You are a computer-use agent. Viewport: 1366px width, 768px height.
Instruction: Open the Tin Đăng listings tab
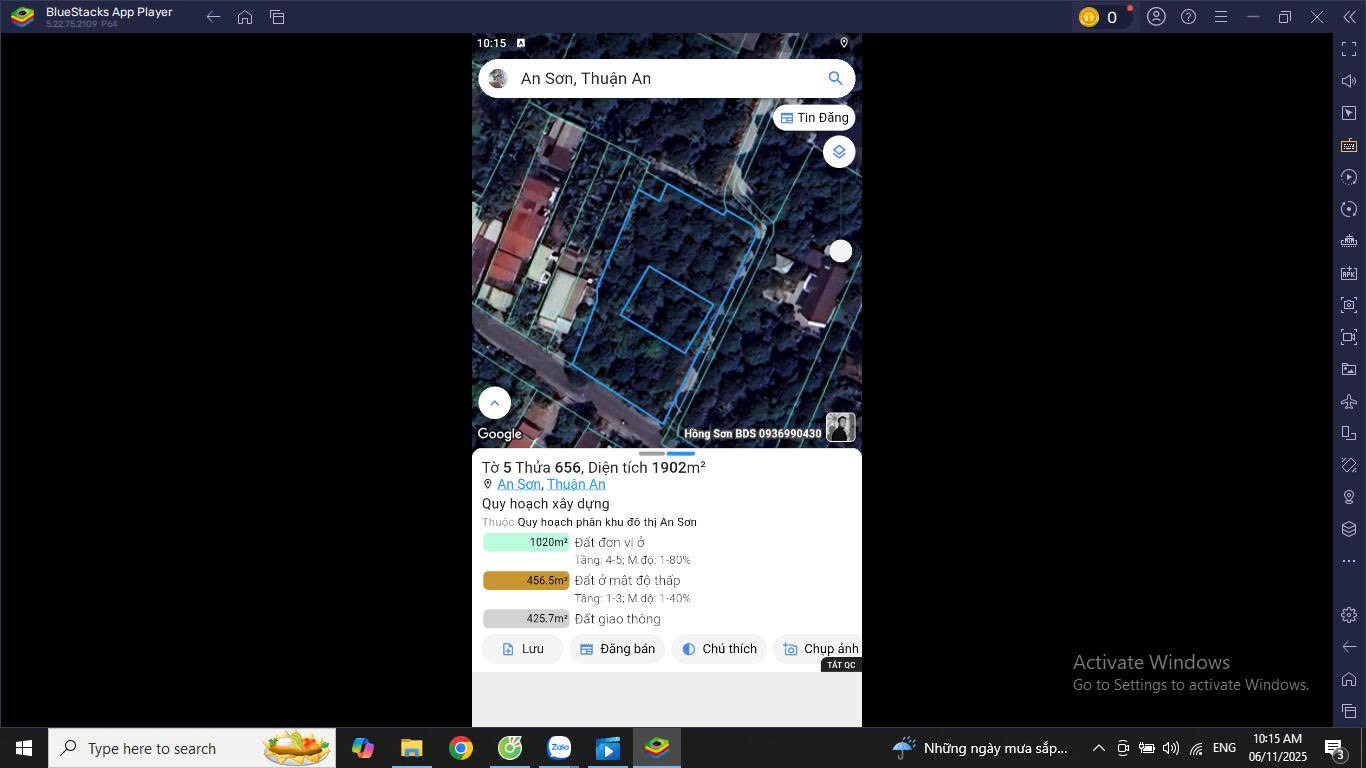814,118
